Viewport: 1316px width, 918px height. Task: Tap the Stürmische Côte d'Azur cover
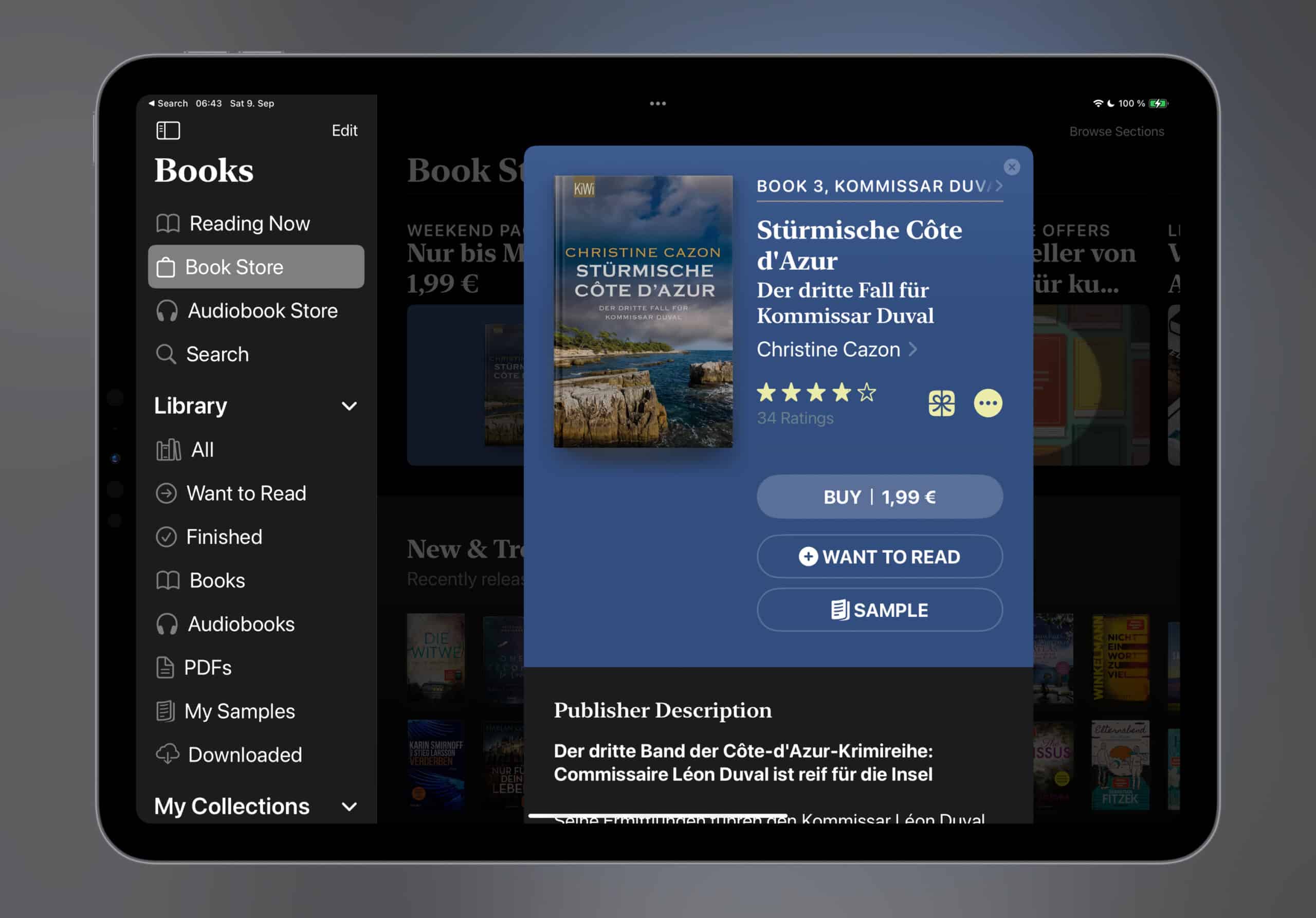click(x=643, y=311)
